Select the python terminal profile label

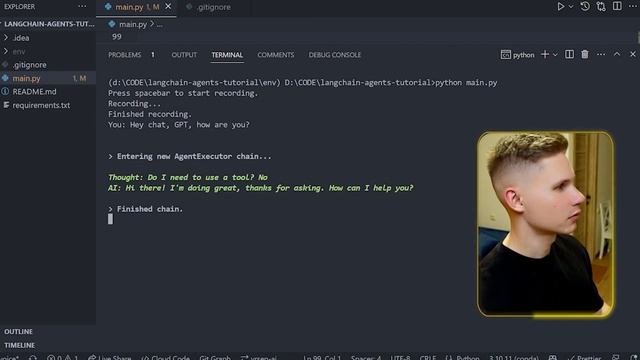[x=518, y=55]
